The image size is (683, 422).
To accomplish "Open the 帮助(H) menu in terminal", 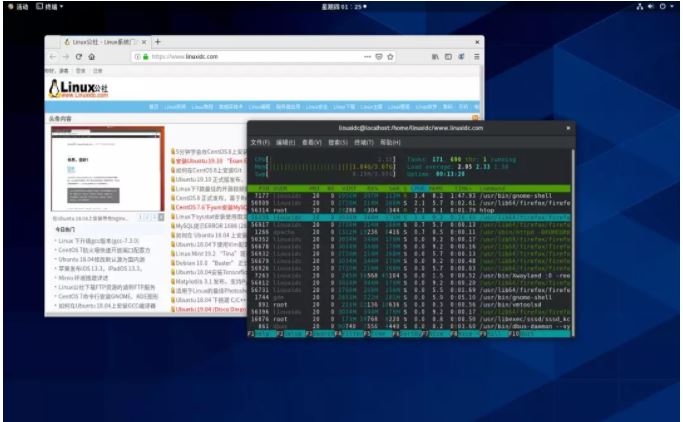I will pos(394,142).
